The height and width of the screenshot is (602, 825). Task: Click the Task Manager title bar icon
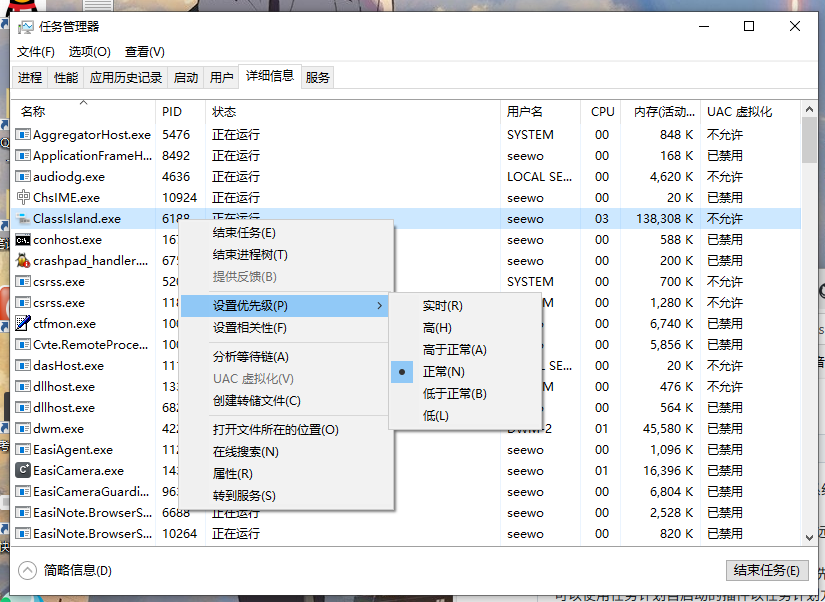click(x=25, y=27)
